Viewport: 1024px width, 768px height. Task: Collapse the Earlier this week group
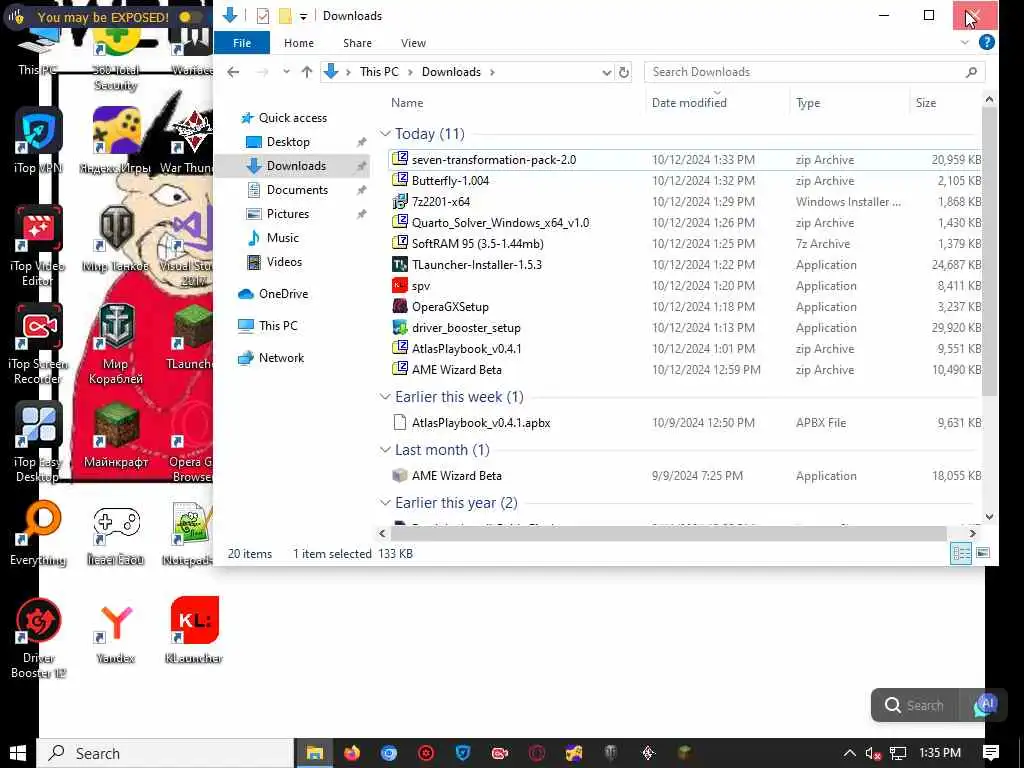385,397
